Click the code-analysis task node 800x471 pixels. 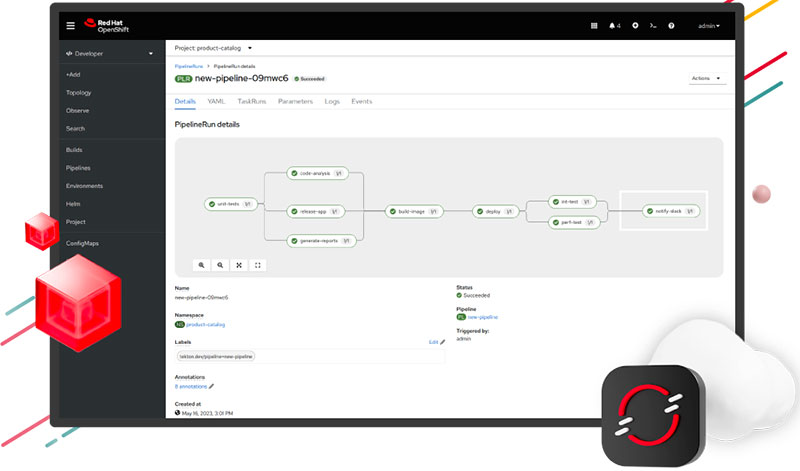pyautogui.click(x=317, y=173)
